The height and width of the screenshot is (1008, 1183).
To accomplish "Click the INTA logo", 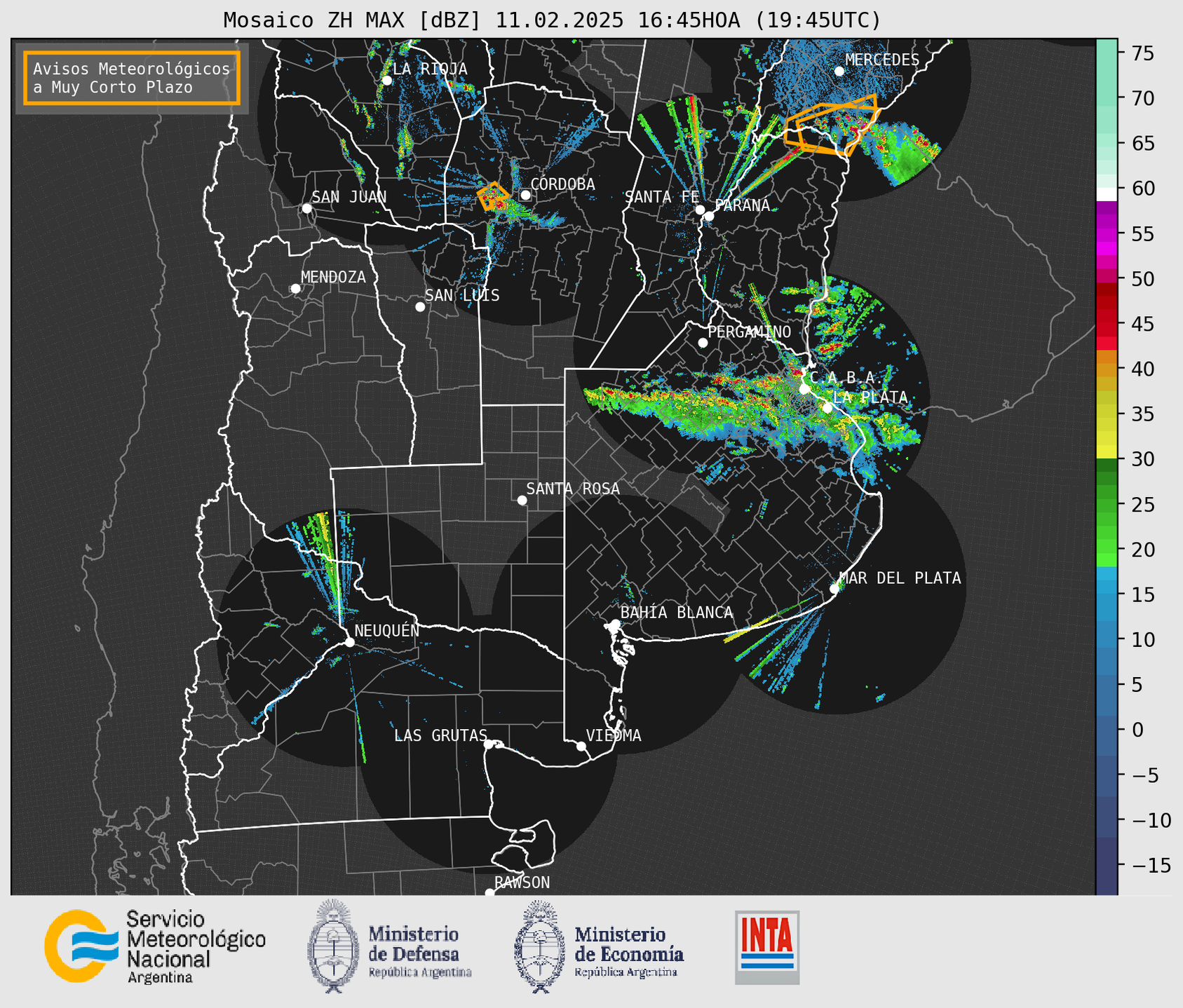I will [x=767, y=947].
